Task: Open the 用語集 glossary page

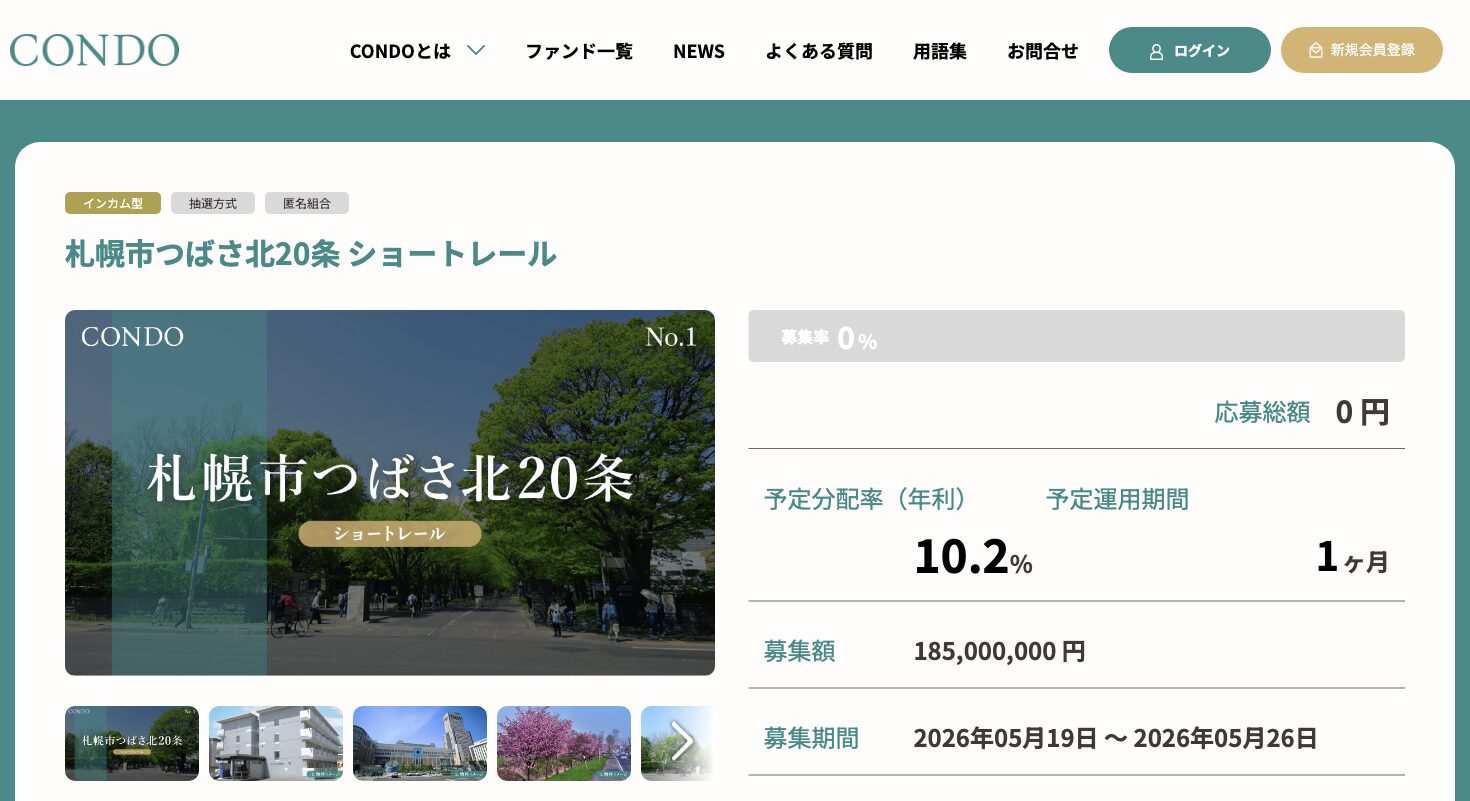Action: pos(940,51)
